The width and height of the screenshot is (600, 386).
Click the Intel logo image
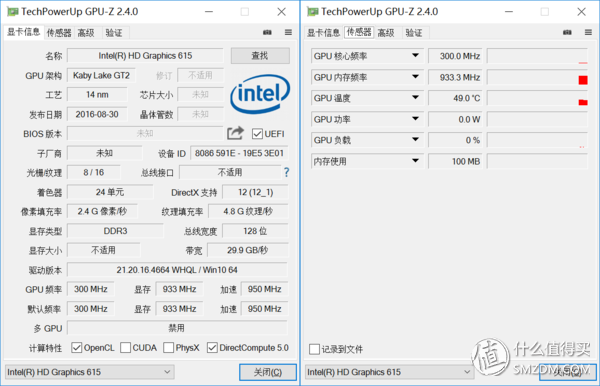pos(260,94)
